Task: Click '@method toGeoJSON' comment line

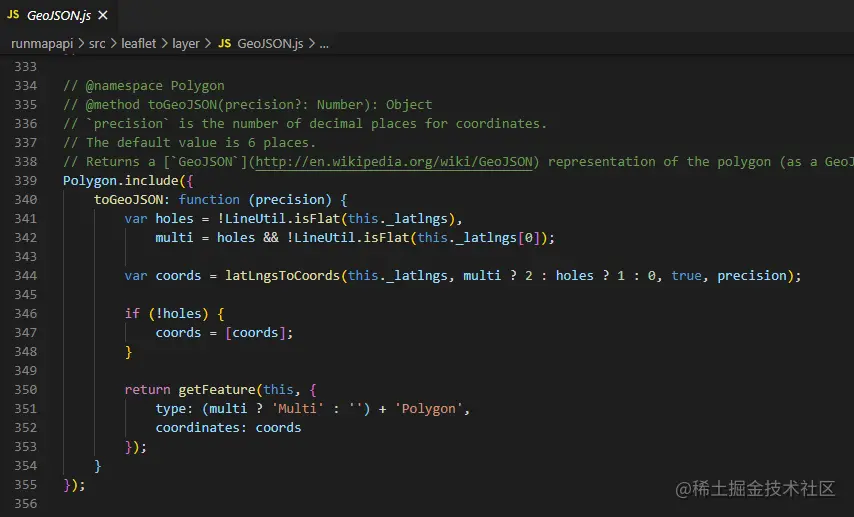Action: tap(247, 105)
